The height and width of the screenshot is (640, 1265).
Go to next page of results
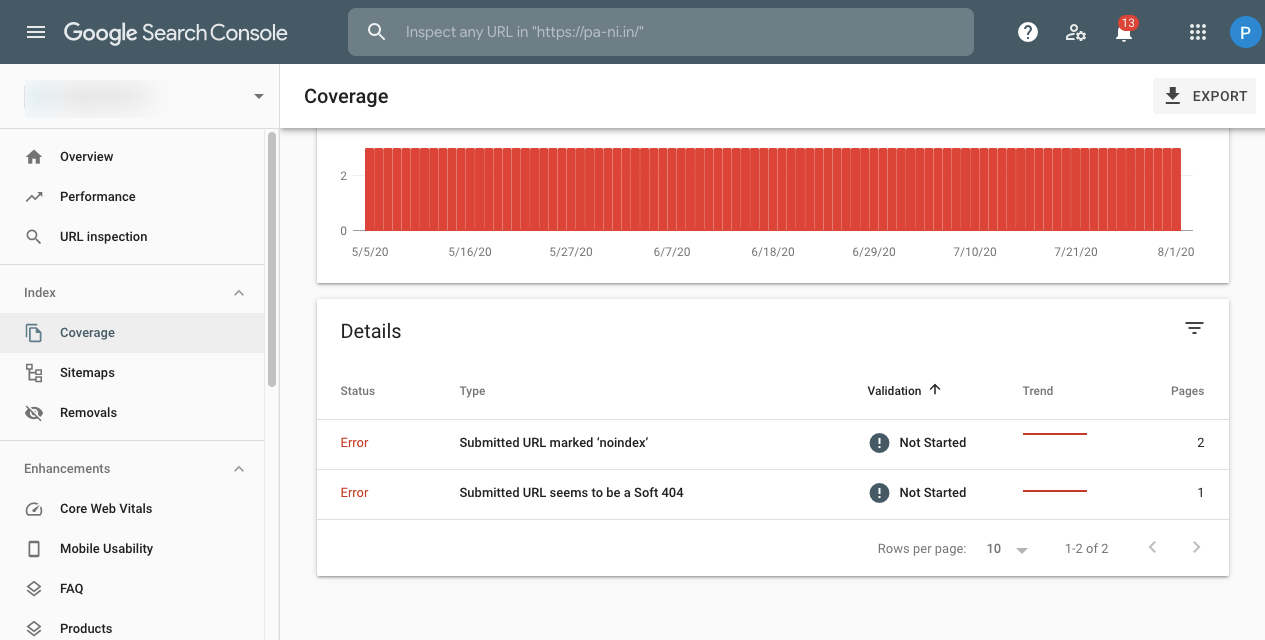(1196, 548)
